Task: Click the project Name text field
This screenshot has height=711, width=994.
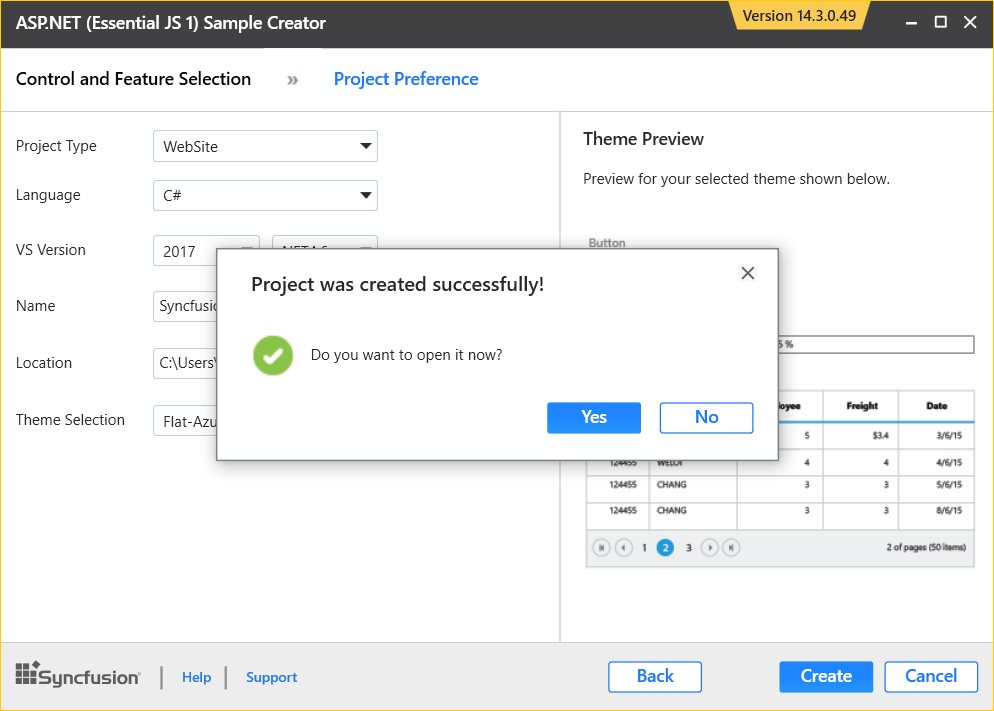Action: tap(186, 306)
